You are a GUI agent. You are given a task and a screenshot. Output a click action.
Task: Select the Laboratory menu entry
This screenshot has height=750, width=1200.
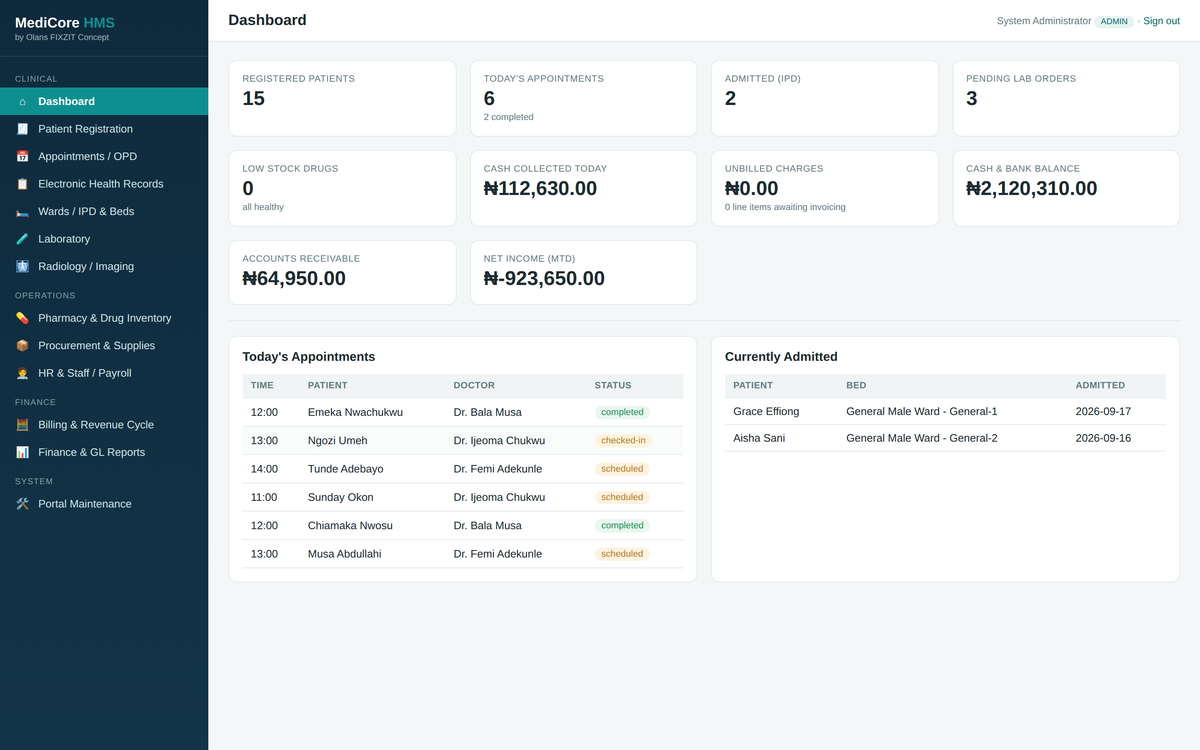[104, 239]
